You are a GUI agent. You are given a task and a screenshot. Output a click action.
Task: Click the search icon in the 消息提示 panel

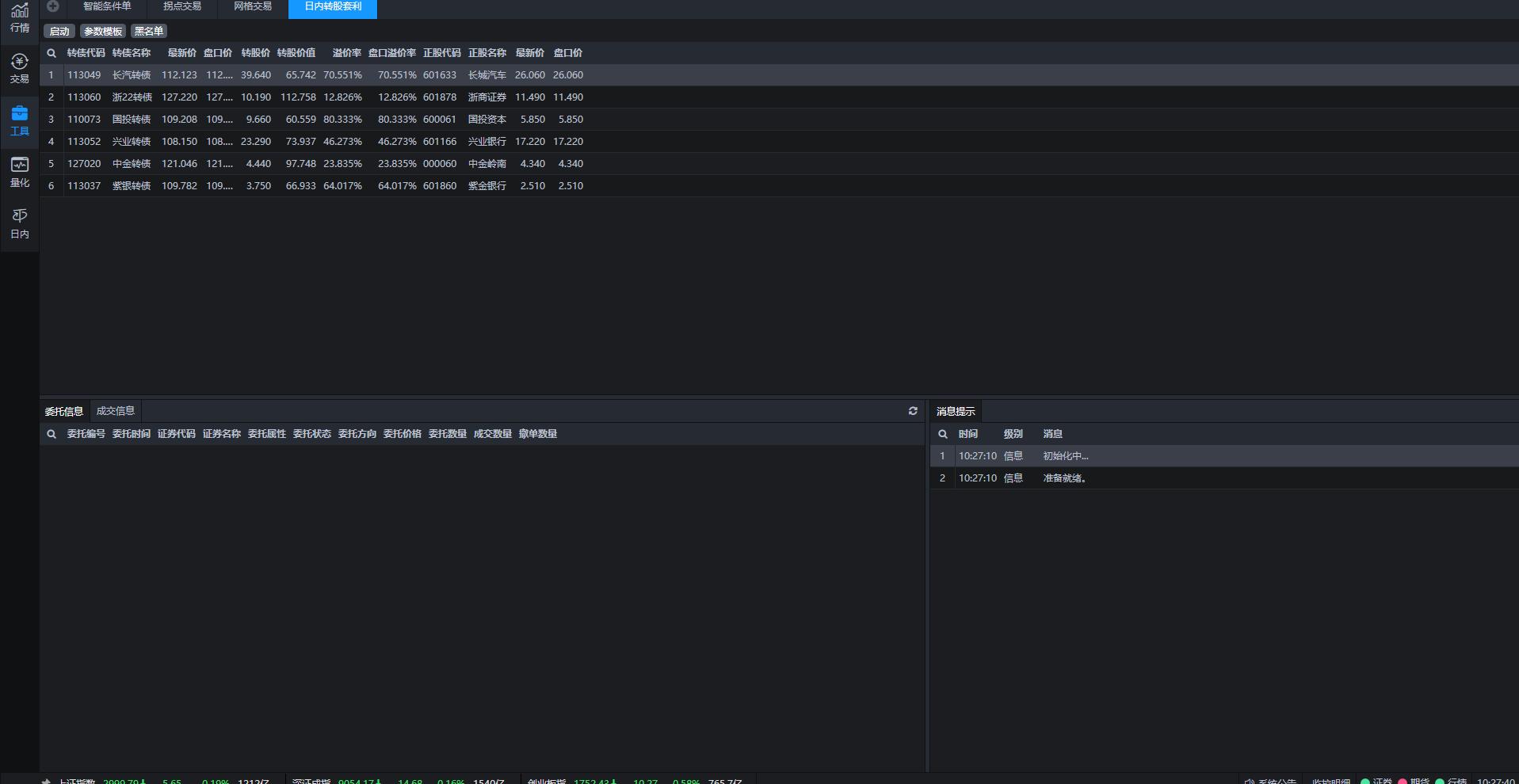point(943,434)
